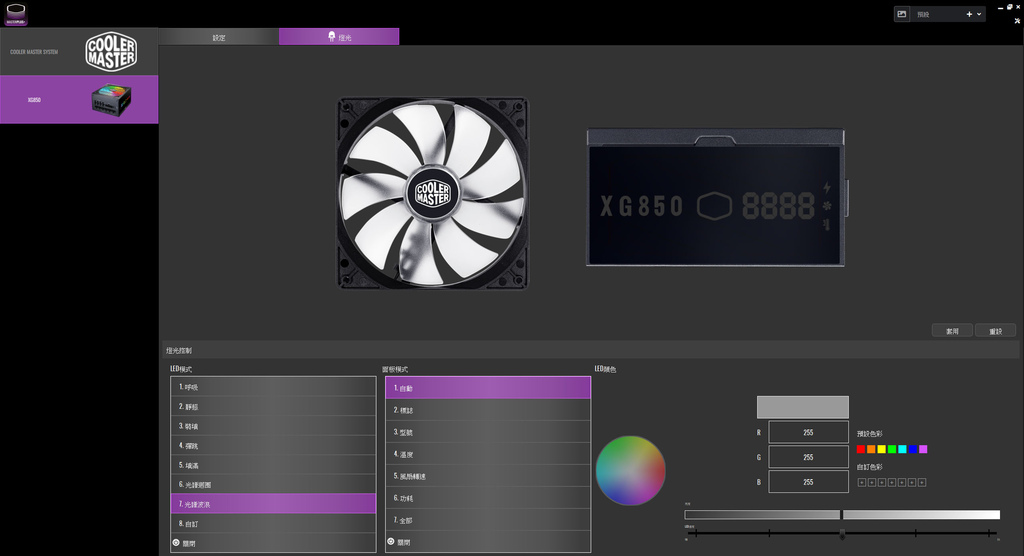Click the fan symbol icon on PSU display
Image resolution: width=1024 pixels, height=556 pixels.
(x=827, y=206)
